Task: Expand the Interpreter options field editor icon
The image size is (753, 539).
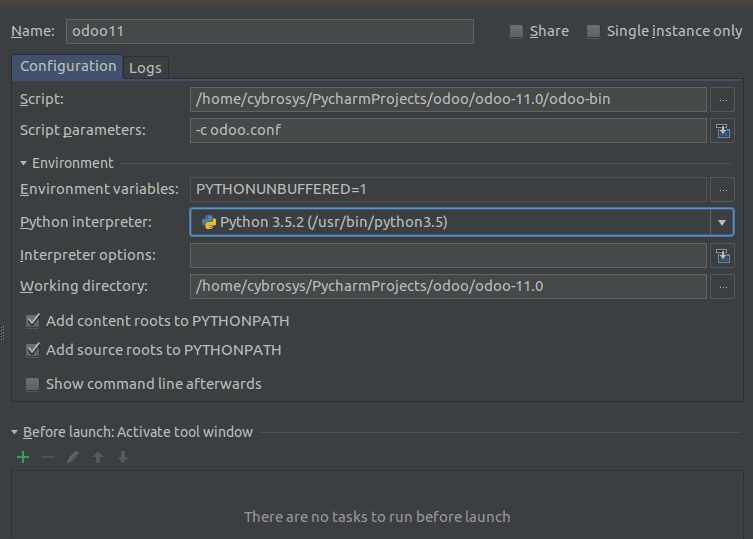Action: pos(723,256)
